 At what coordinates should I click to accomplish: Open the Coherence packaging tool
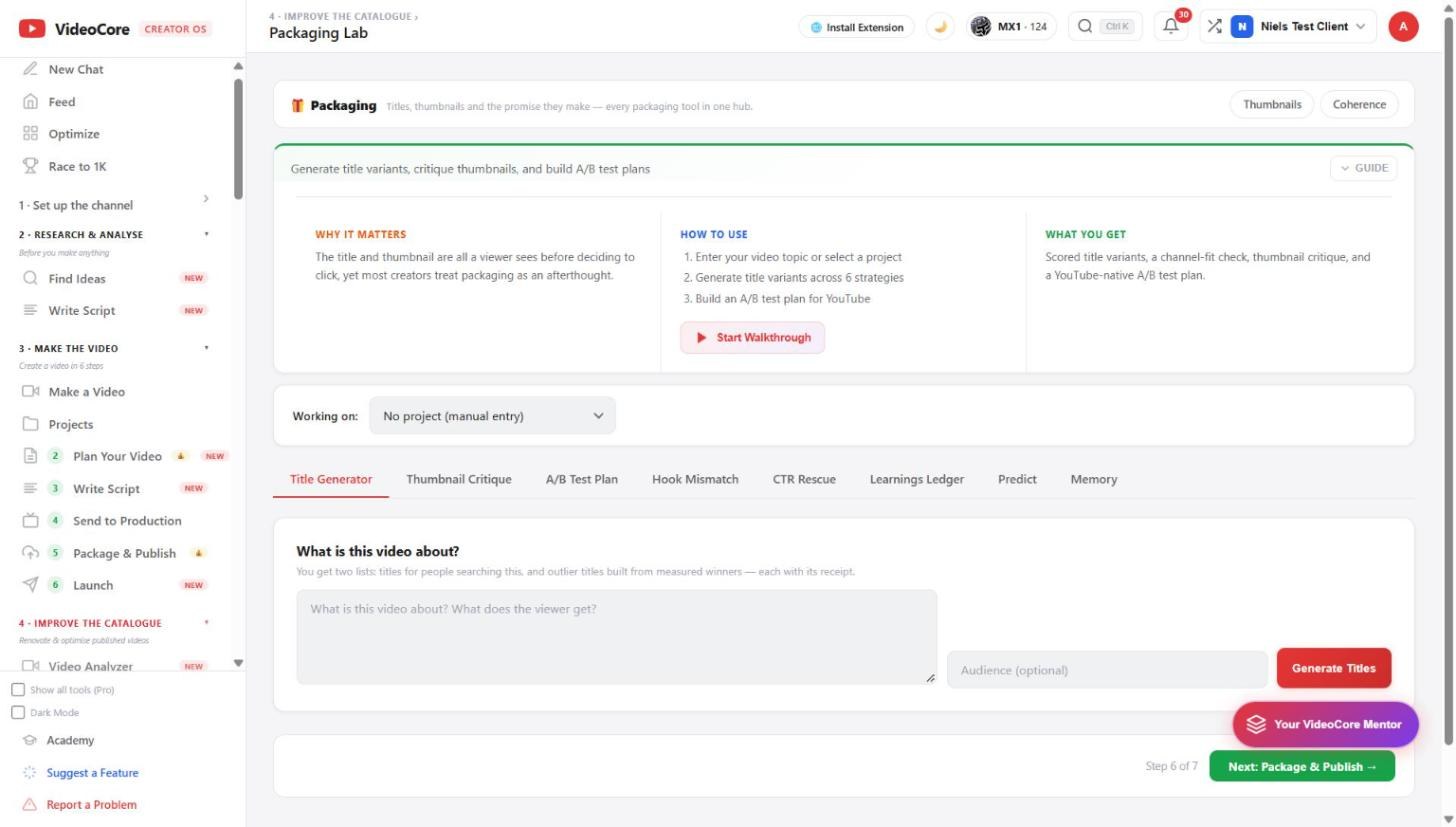click(1359, 104)
